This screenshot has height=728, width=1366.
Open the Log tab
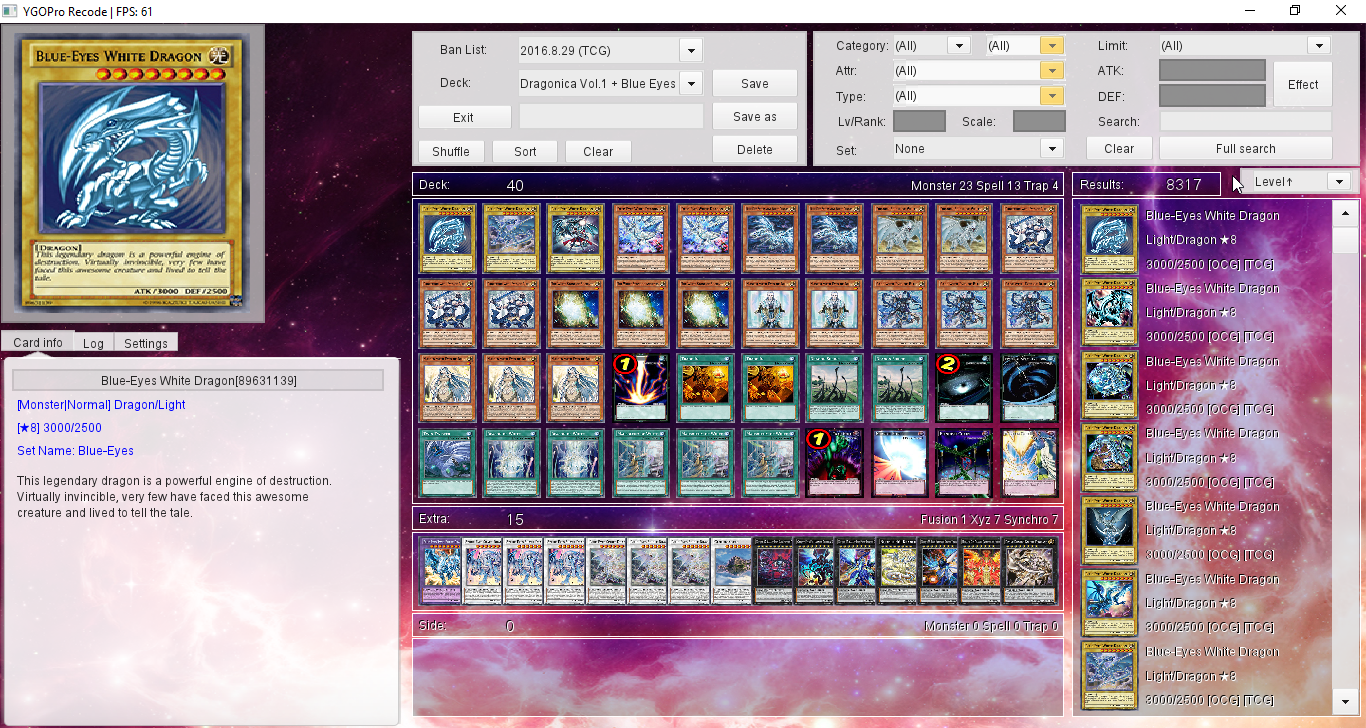(x=93, y=343)
